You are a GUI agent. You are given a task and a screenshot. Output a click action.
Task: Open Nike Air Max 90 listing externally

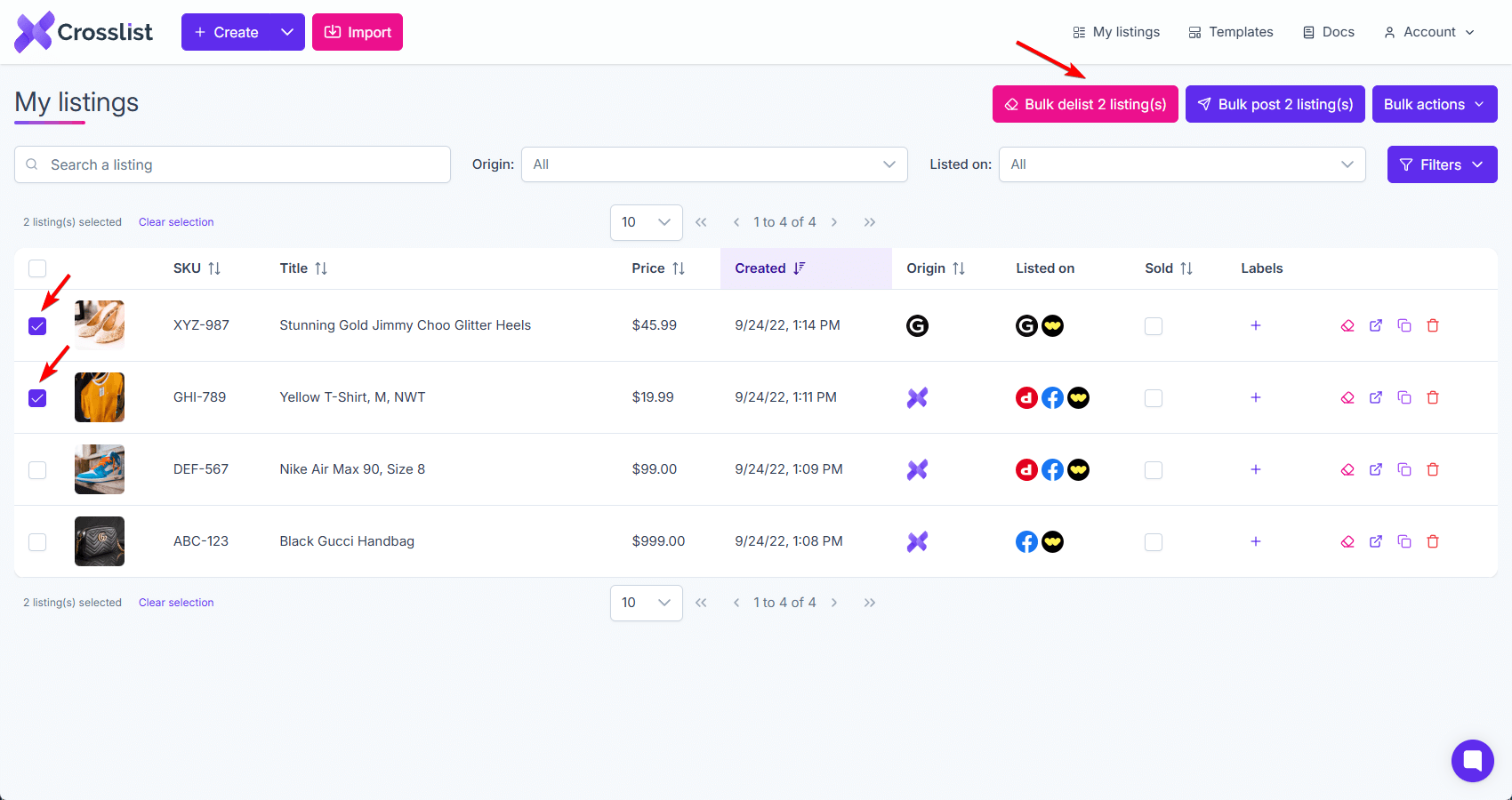click(1376, 469)
